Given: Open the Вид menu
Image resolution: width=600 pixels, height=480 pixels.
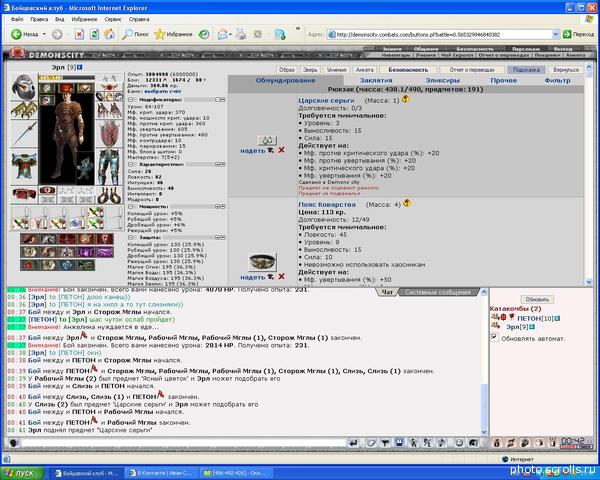Looking at the screenshot, I should [59, 19].
